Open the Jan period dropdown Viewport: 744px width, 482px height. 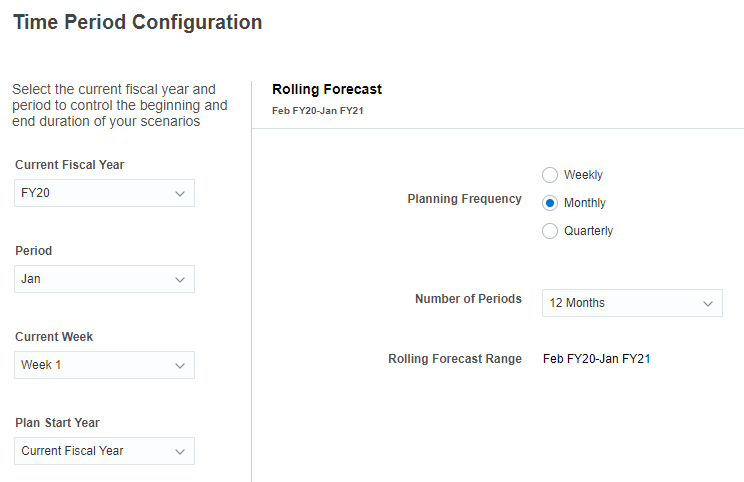pos(95,279)
